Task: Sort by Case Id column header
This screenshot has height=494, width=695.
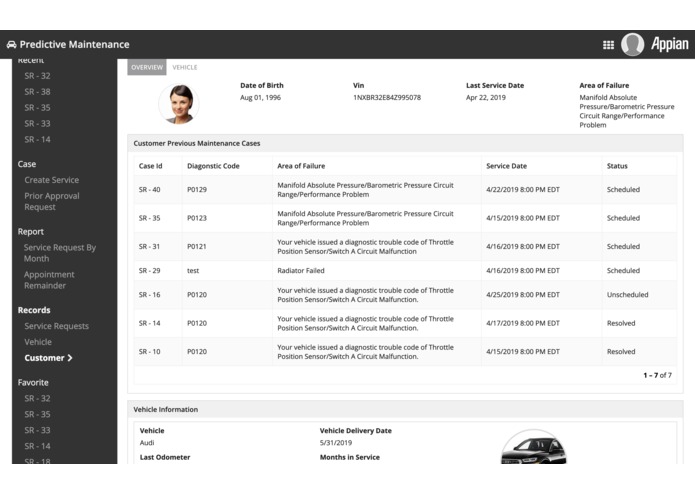Action: click(150, 166)
